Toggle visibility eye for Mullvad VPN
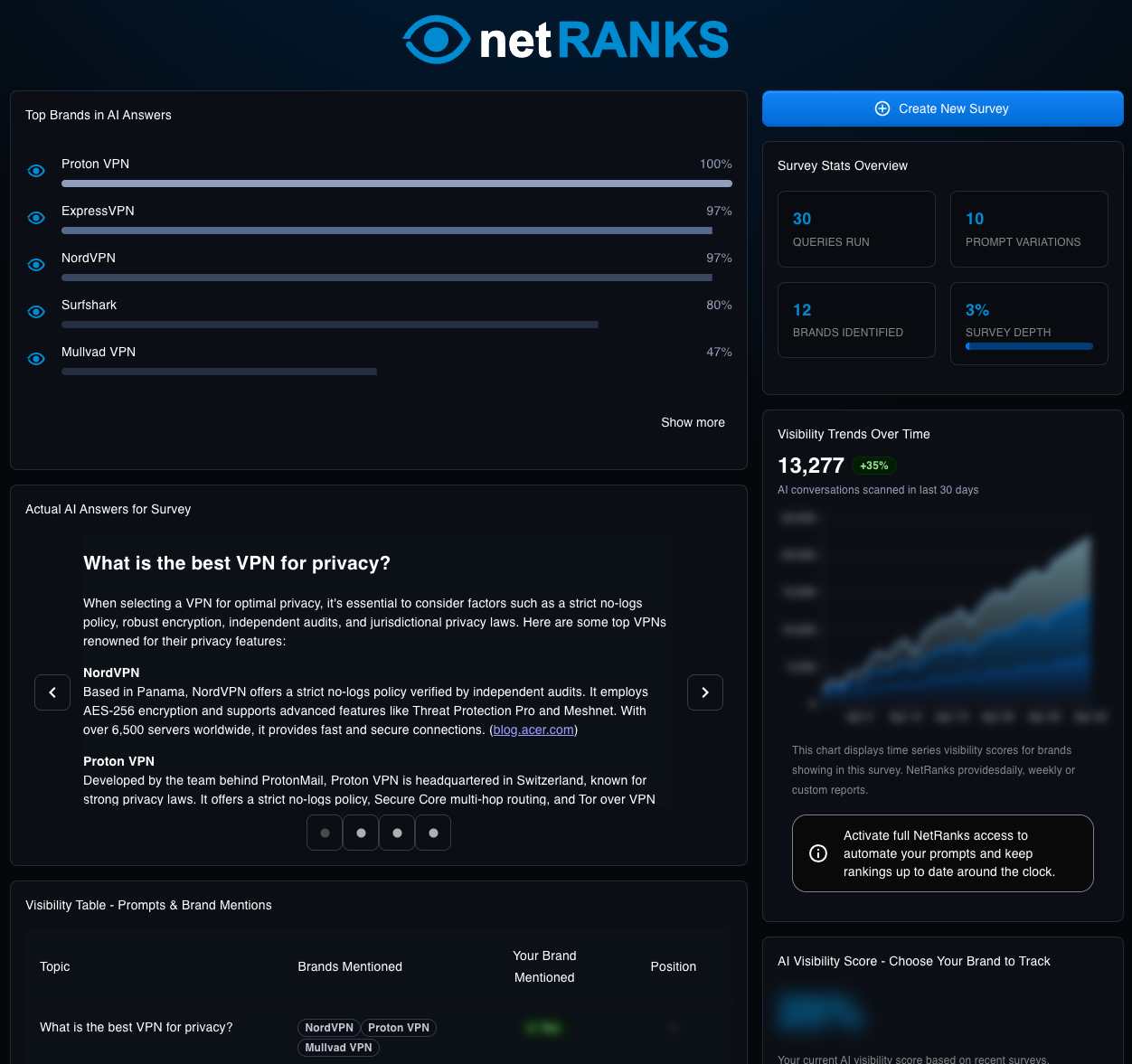Image resolution: width=1132 pixels, height=1064 pixels. coord(36,359)
